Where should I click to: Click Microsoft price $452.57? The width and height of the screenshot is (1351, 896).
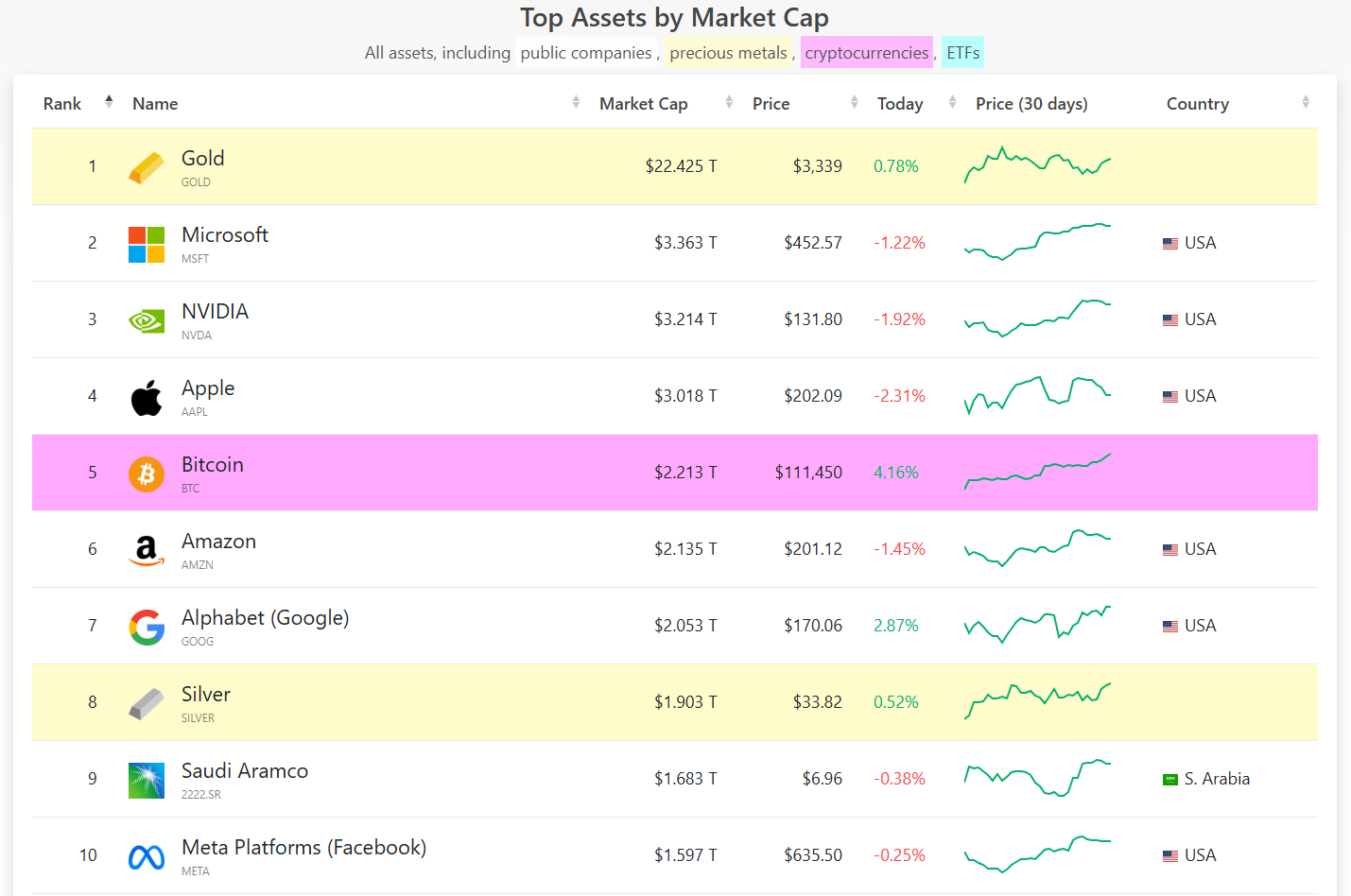coord(813,243)
